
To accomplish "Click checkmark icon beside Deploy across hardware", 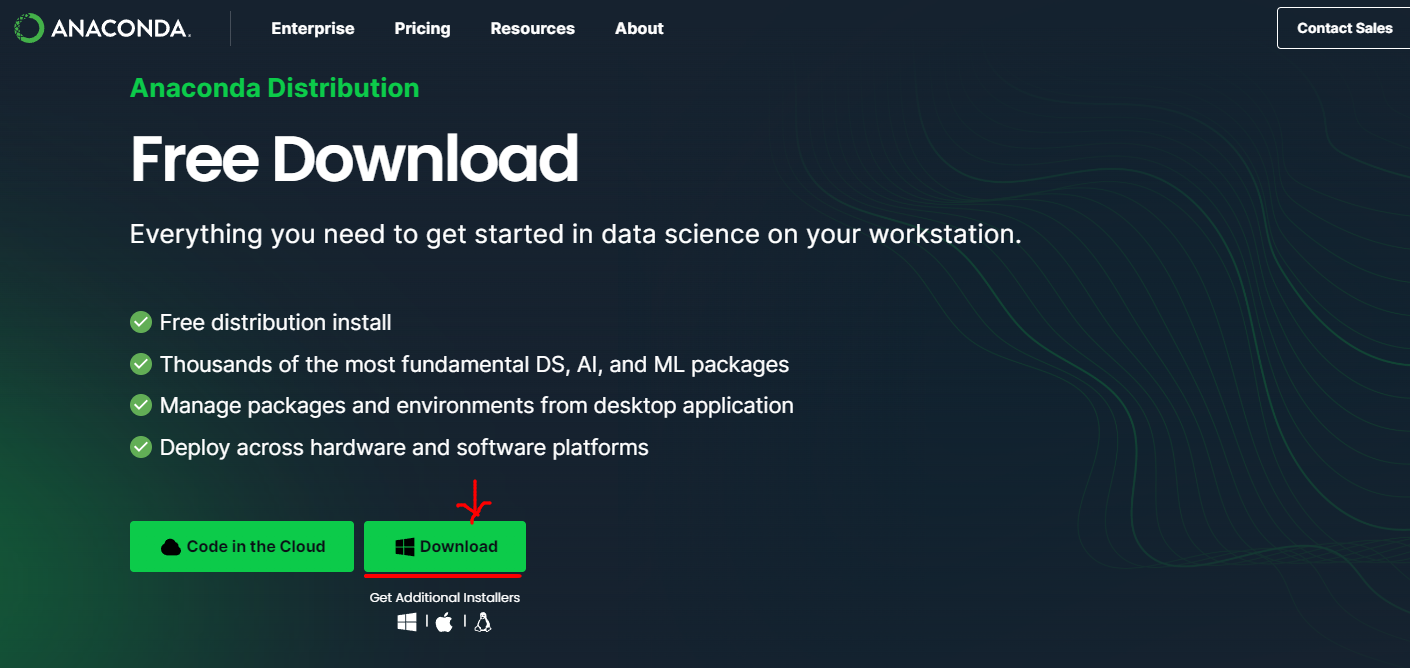I will (x=141, y=447).
